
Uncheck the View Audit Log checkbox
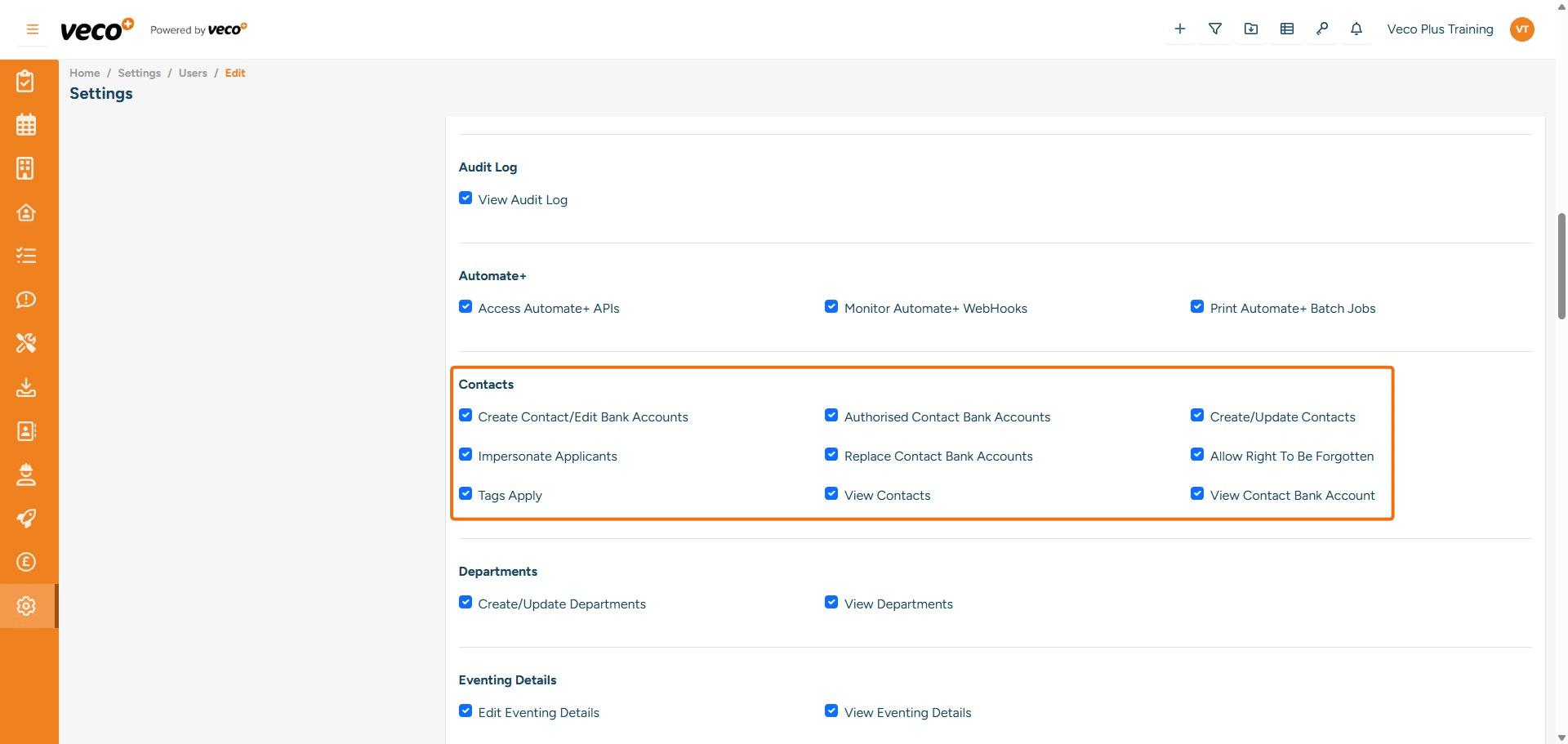pyautogui.click(x=465, y=198)
